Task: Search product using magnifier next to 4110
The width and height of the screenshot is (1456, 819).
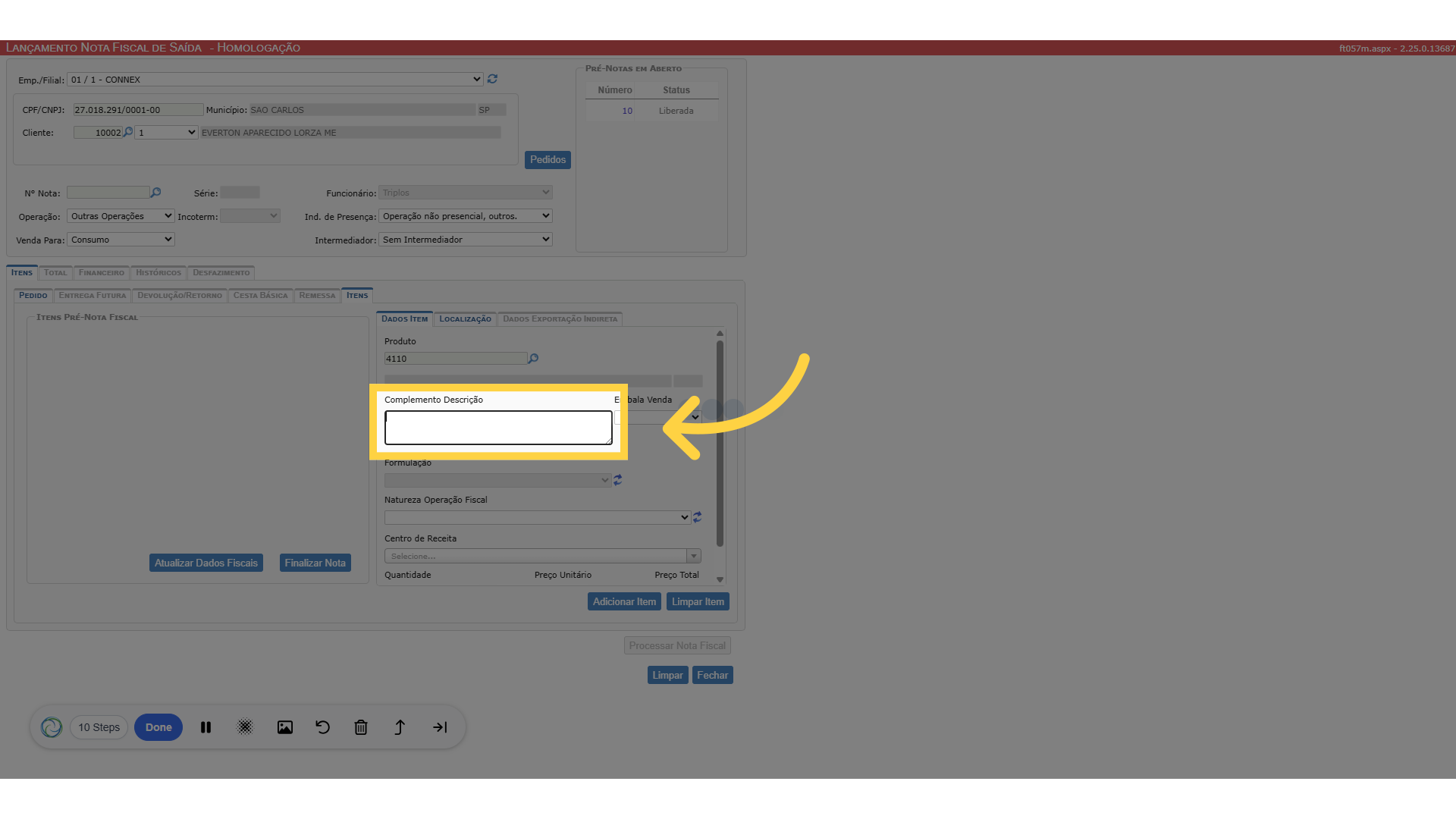Action: (x=533, y=359)
